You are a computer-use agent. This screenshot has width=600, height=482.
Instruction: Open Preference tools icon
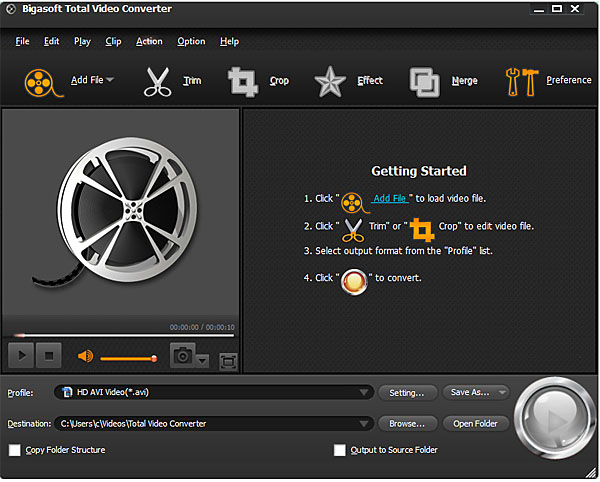[x=522, y=81]
